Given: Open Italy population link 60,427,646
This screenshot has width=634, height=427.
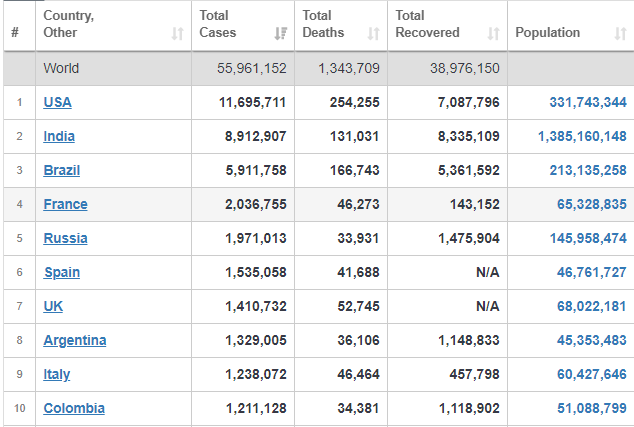Looking at the screenshot, I should pyautogui.click(x=592, y=374).
